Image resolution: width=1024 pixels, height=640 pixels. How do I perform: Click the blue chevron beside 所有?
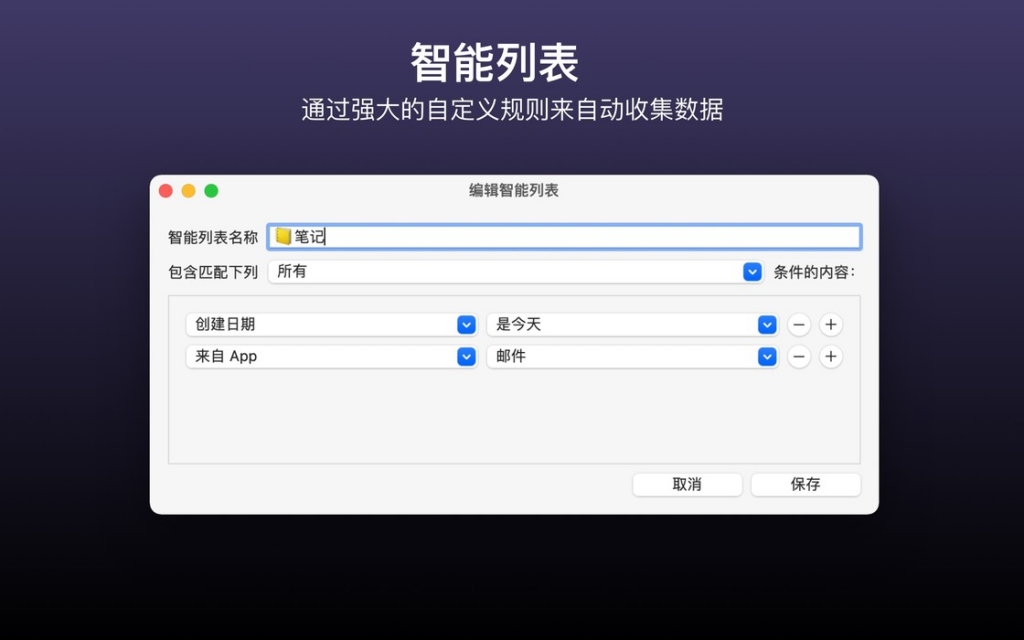[x=752, y=271]
